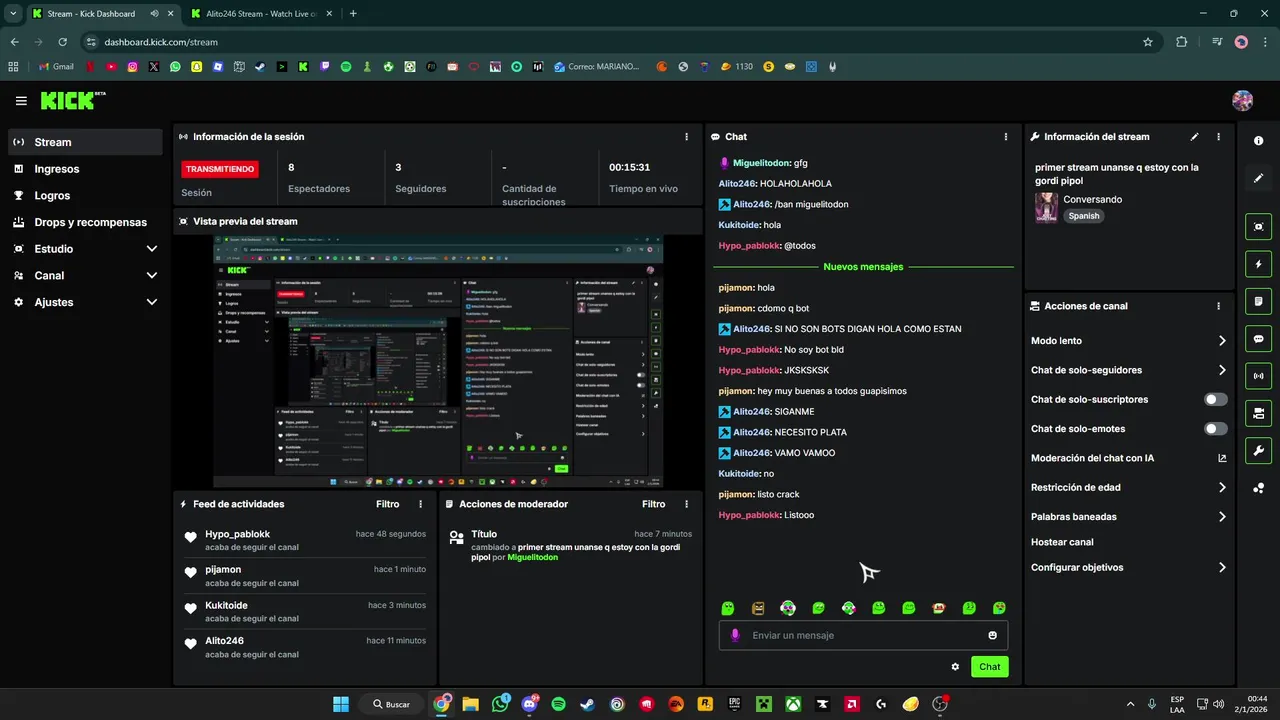Reload the page in the browser
This screenshot has width=1280, height=720.
62,42
